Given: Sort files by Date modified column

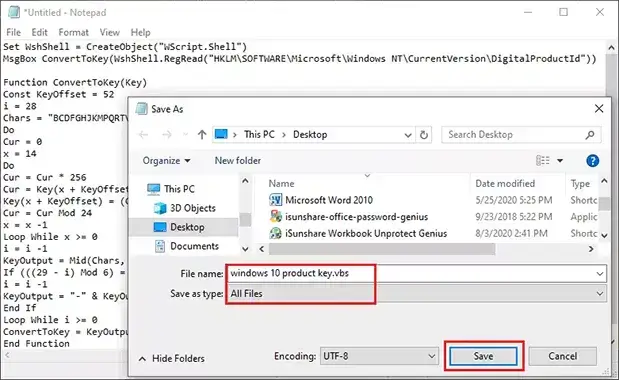Looking at the screenshot, I should pos(505,183).
